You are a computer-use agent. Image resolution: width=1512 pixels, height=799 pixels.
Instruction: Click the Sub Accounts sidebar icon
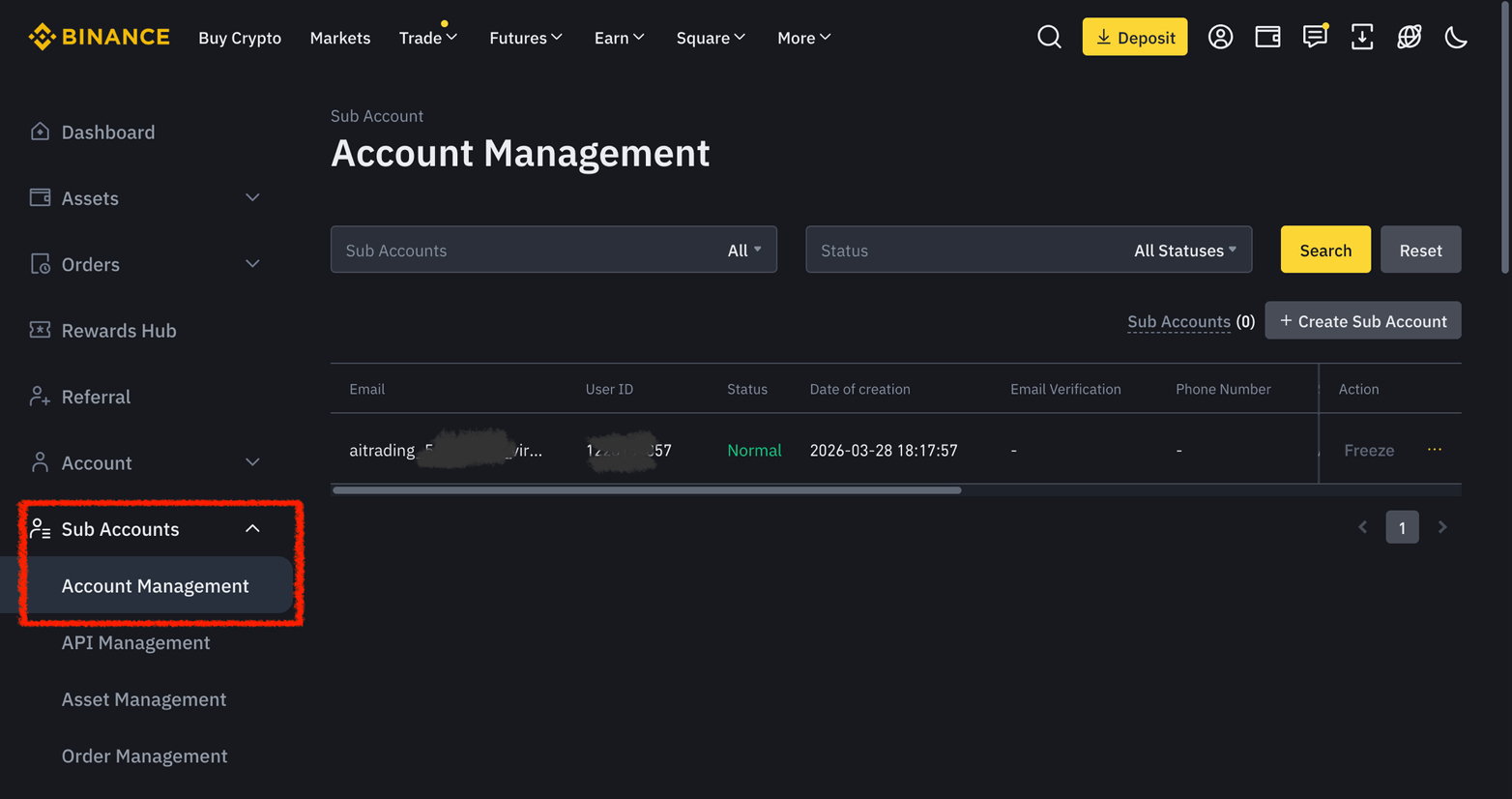click(40, 528)
